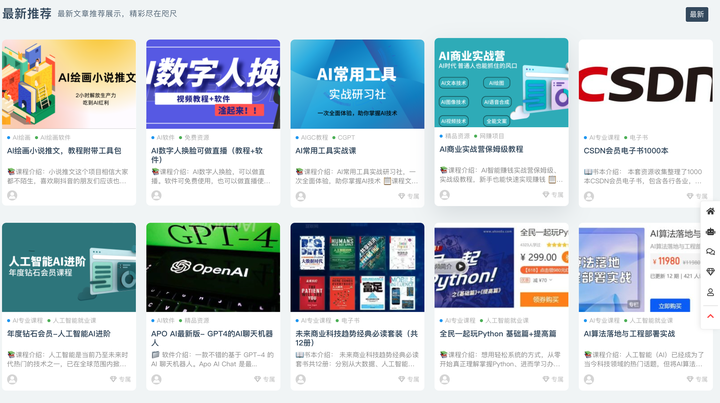Click author avatar on 全民一起玩Python card
This screenshot has height=403, width=720.
[x=445, y=379]
